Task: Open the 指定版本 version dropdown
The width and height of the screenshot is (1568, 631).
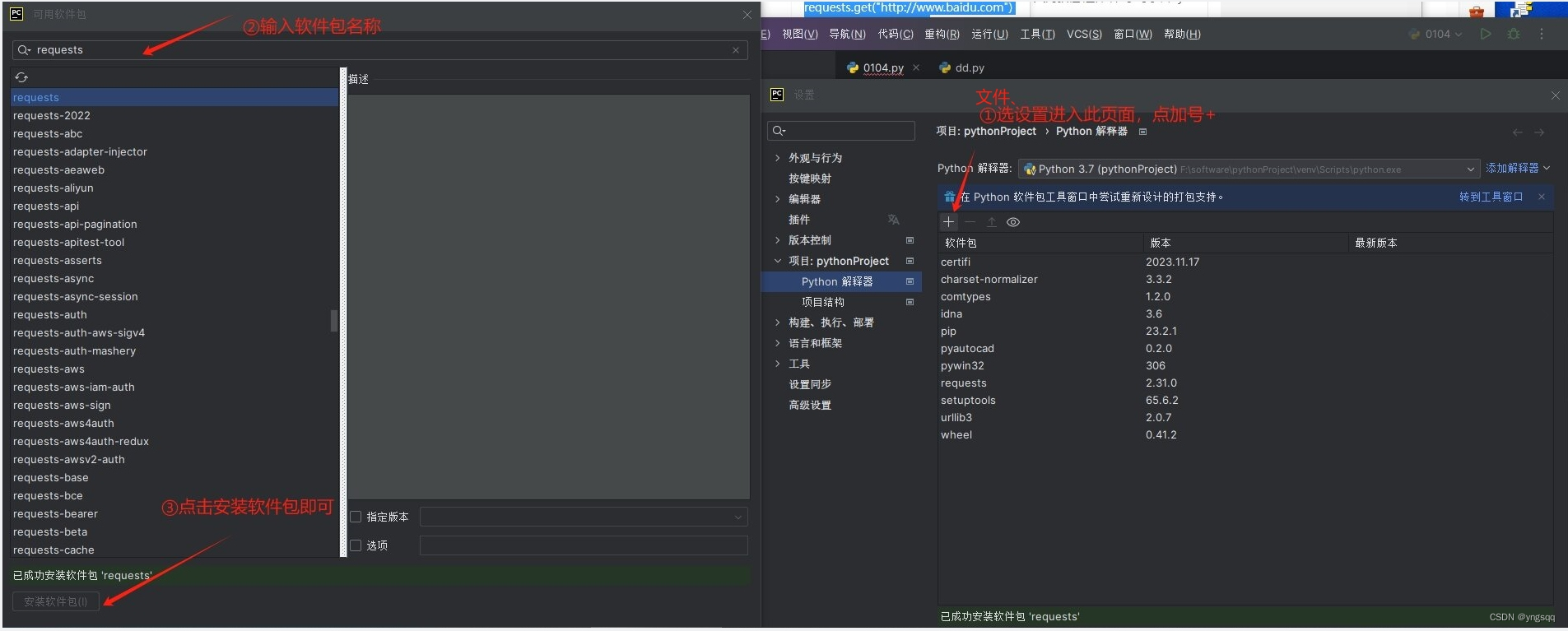Action: click(x=584, y=517)
